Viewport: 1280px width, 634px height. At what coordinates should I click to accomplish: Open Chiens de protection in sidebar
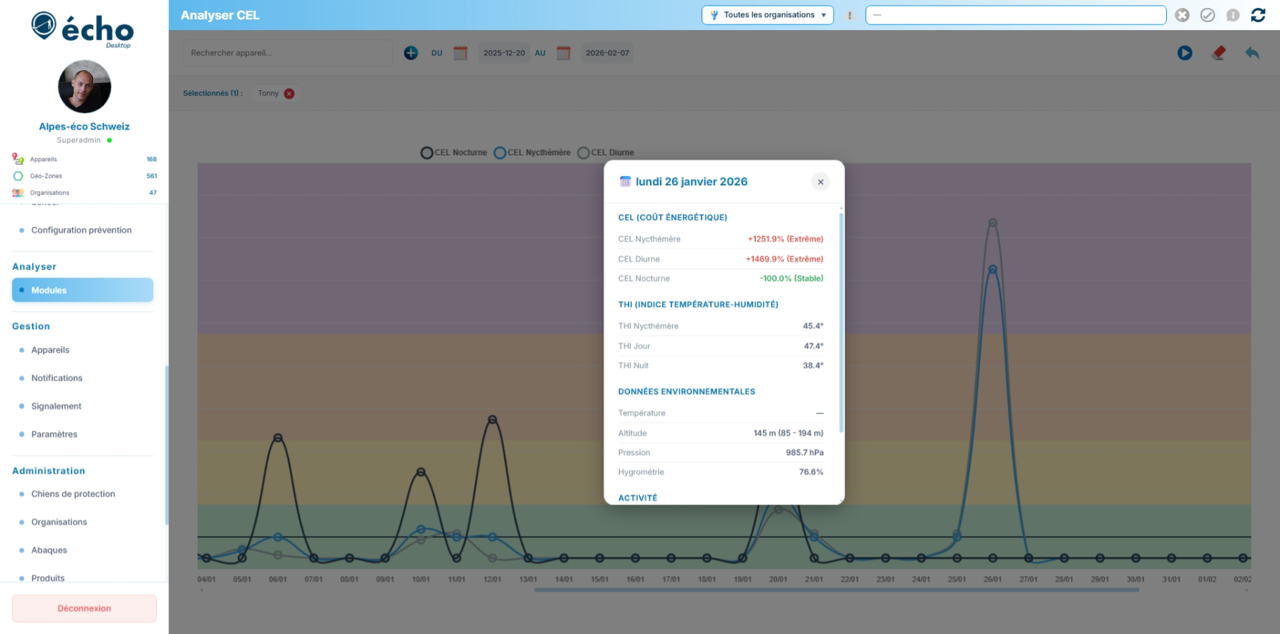click(x=75, y=493)
